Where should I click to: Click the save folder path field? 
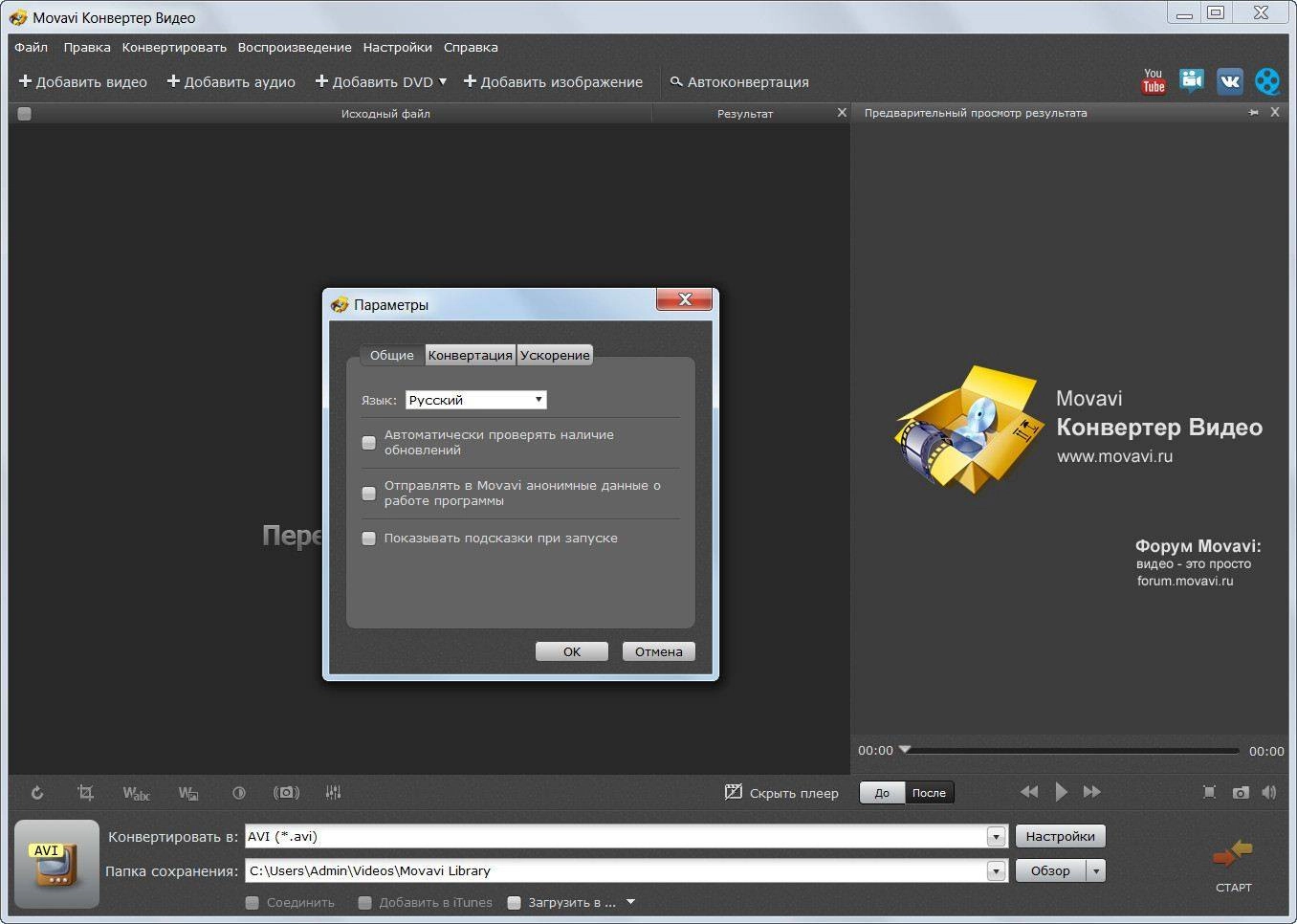coord(616,871)
